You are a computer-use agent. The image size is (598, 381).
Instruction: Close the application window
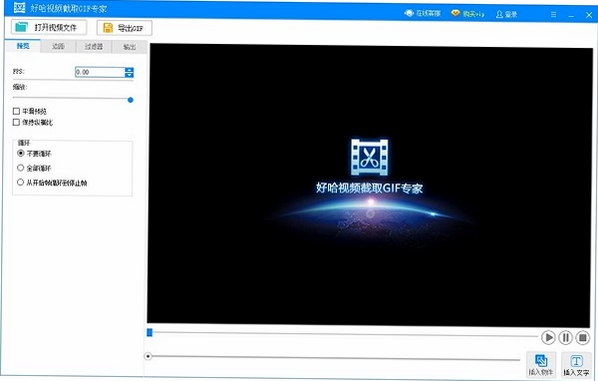[x=589, y=15]
